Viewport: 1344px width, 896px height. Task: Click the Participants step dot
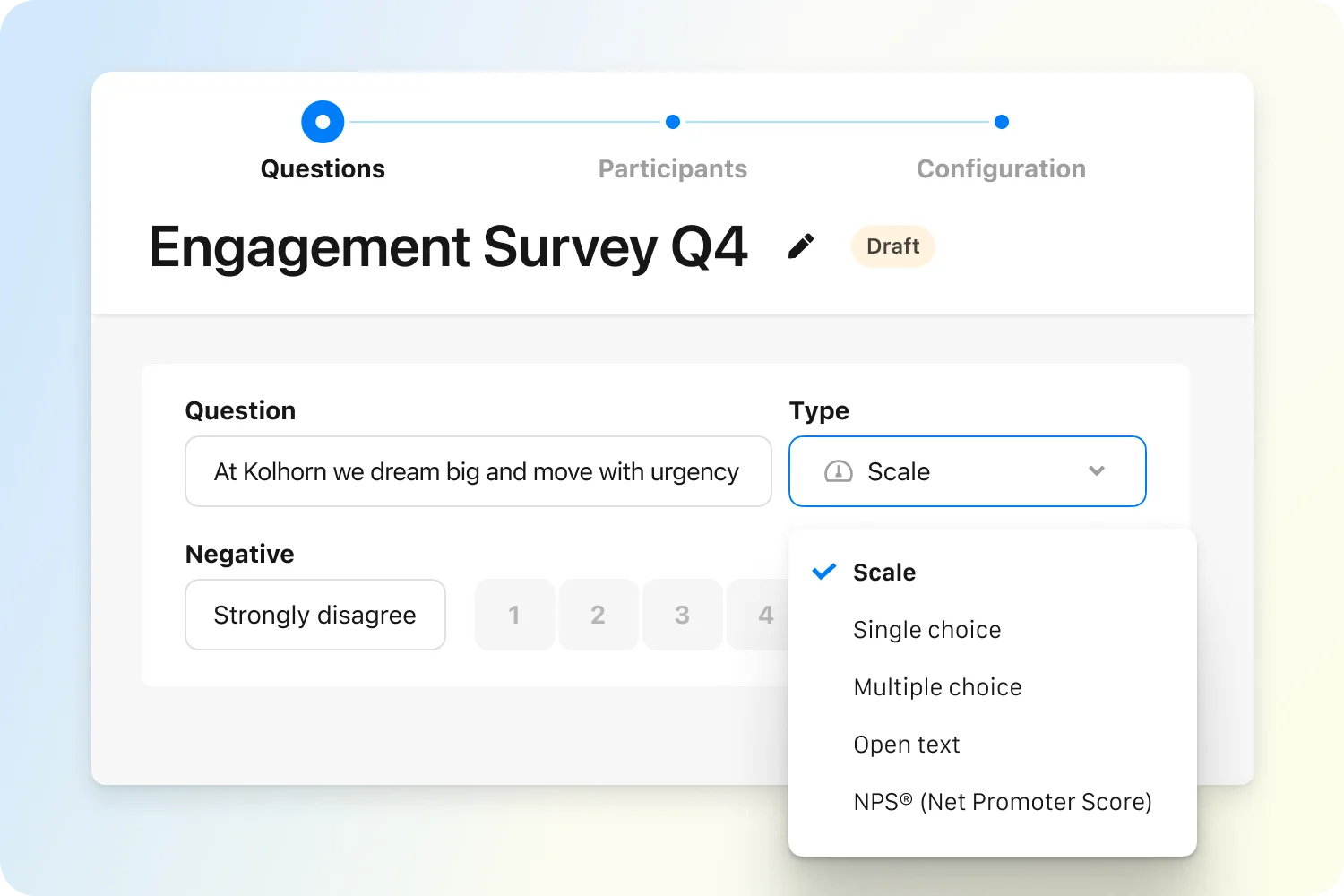673,122
